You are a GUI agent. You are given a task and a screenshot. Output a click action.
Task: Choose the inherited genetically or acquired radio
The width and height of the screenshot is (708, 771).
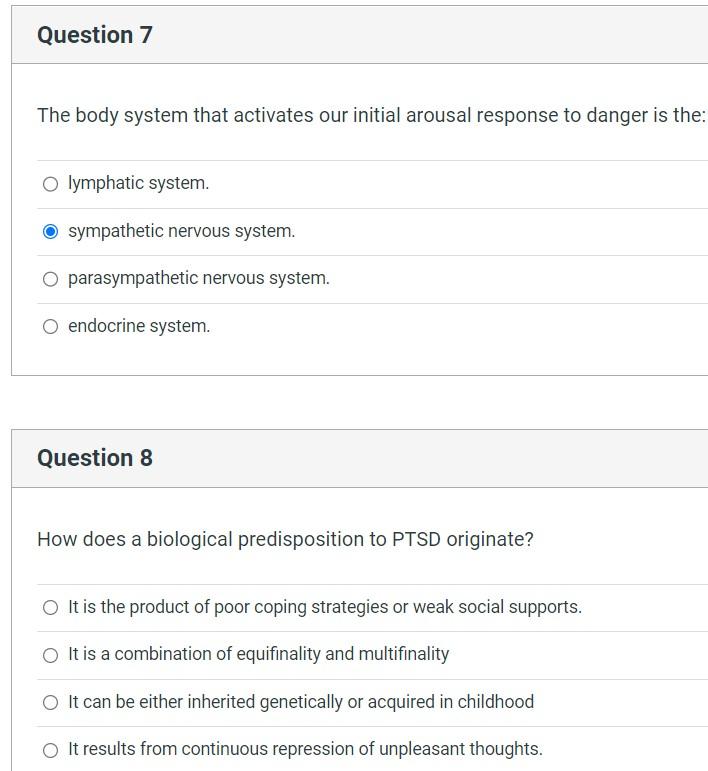50,703
